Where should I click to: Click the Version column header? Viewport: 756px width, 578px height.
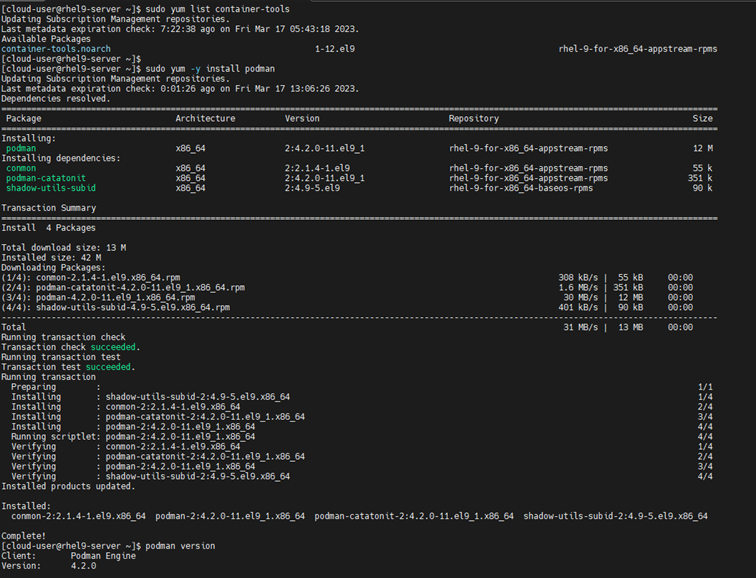[x=302, y=118]
